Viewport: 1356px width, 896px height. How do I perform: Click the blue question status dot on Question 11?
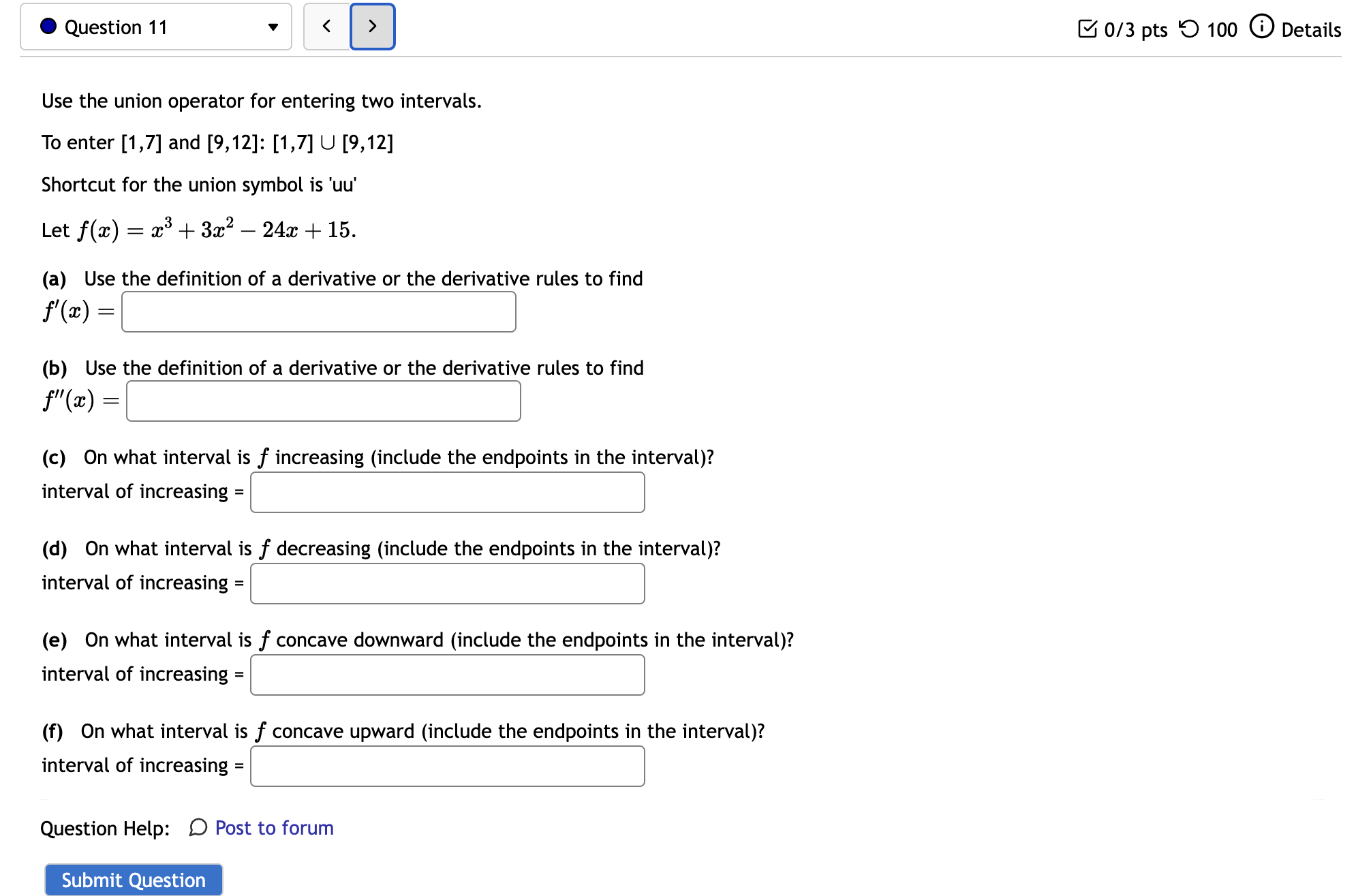(46, 26)
